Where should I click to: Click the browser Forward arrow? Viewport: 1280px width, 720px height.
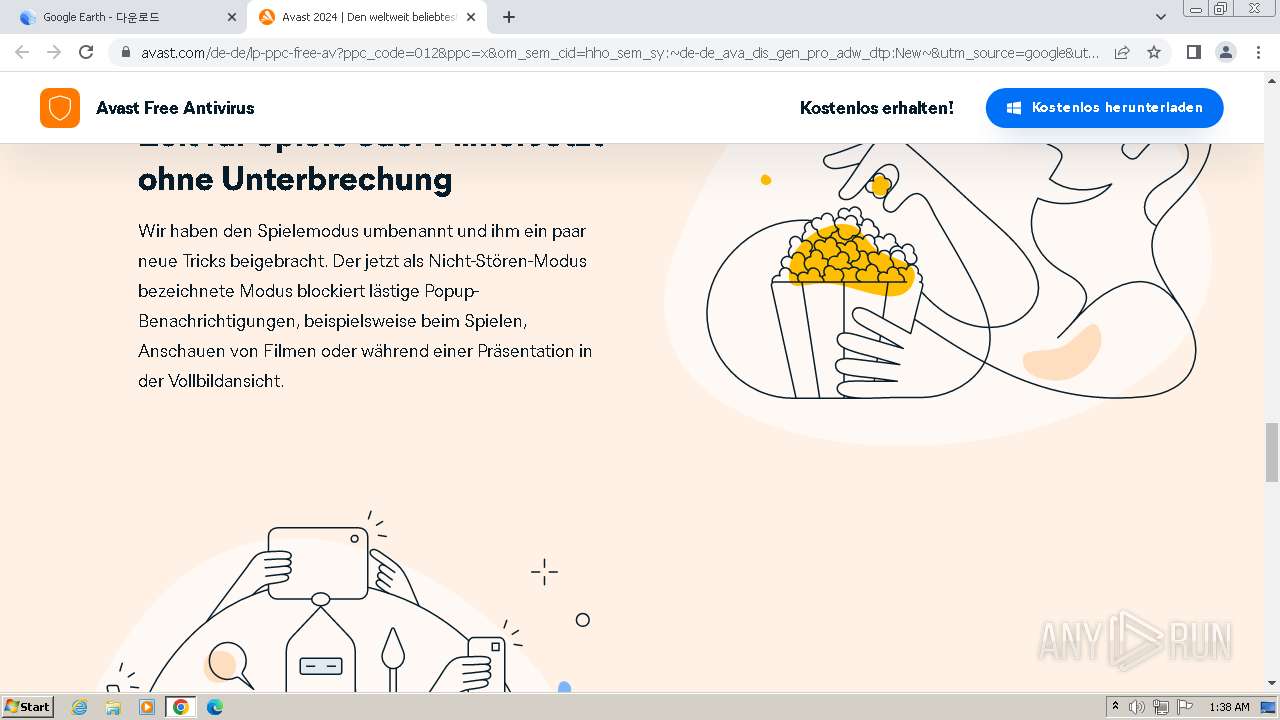(x=54, y=52)
